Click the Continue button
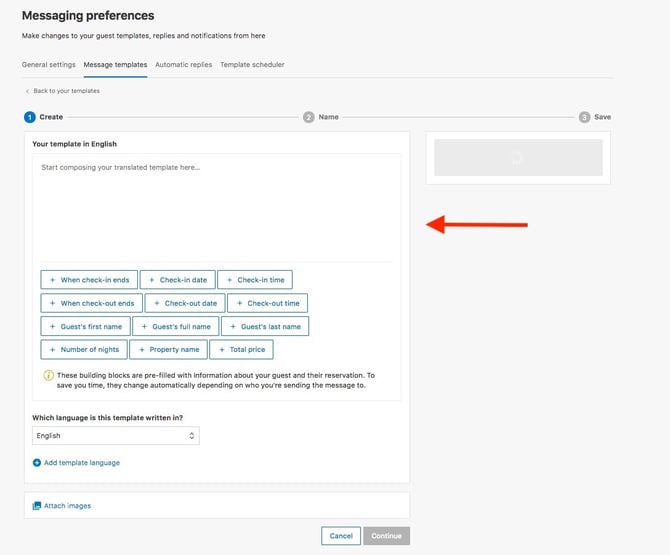 (387, 536)
